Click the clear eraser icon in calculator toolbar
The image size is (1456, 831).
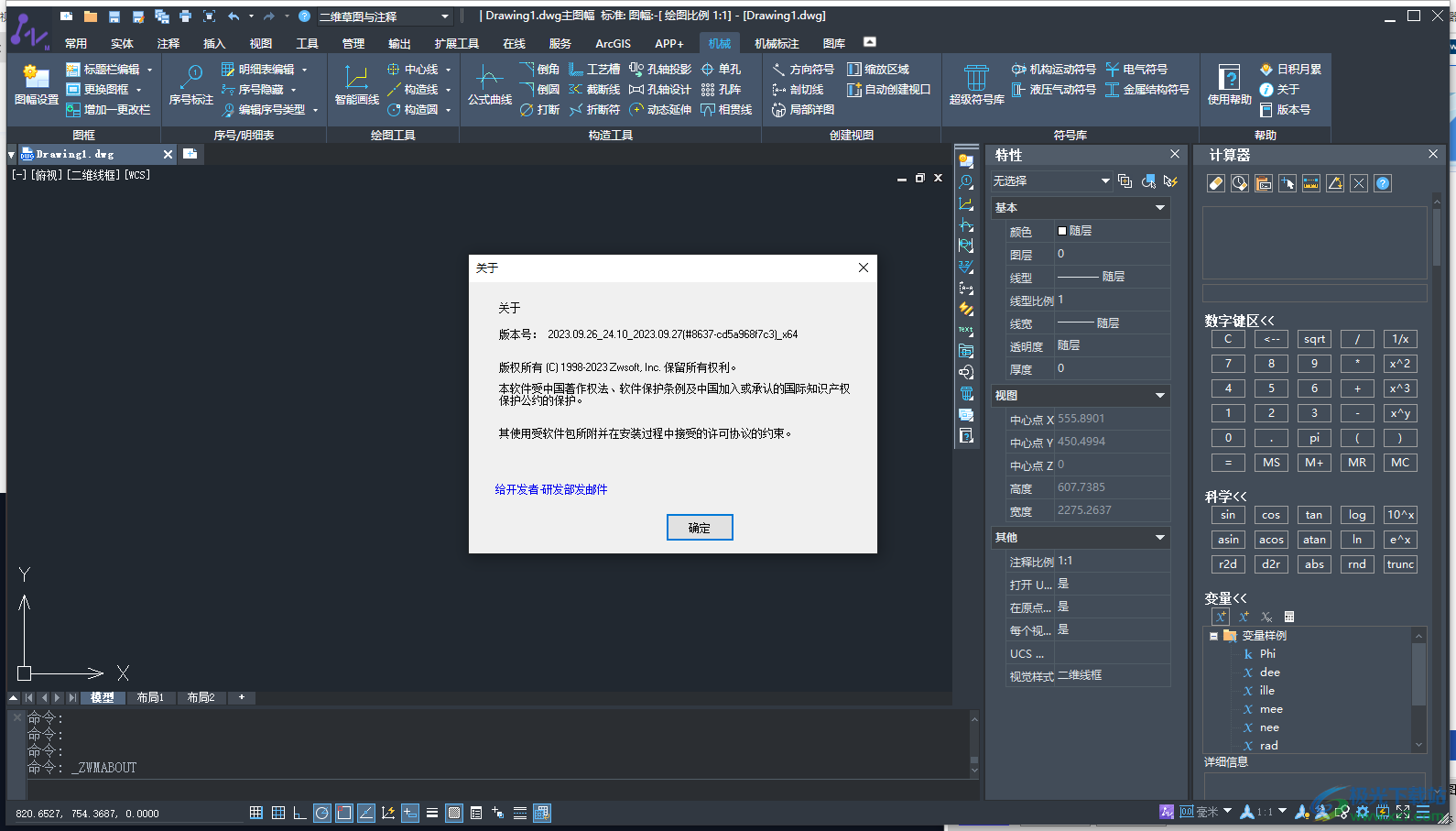click(1216, 183)
